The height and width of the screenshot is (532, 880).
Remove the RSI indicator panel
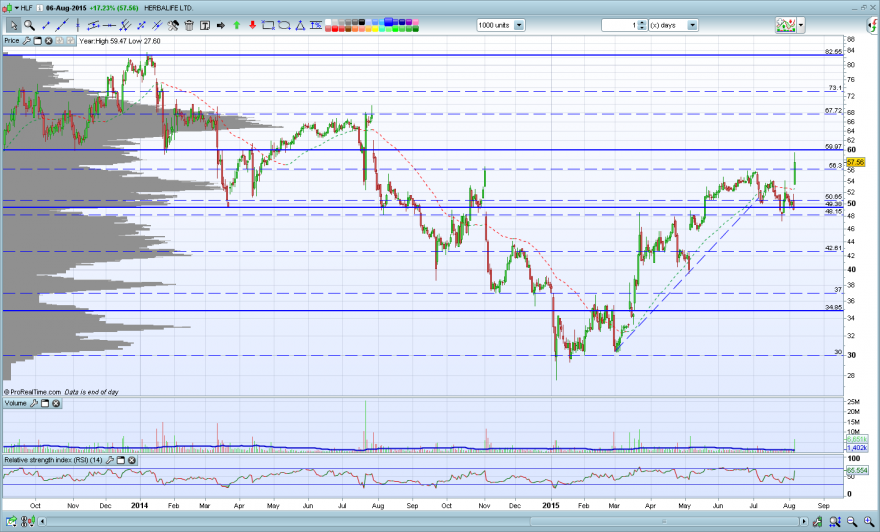point(131,460)
